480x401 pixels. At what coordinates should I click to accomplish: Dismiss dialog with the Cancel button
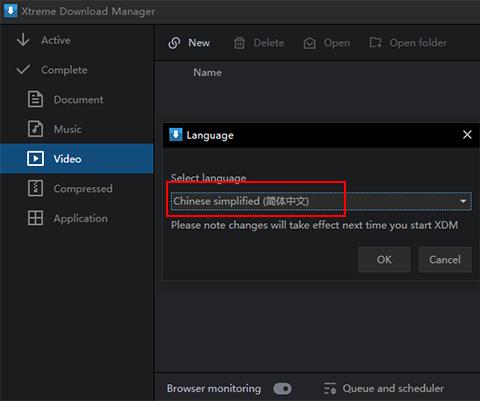[445, 259]
